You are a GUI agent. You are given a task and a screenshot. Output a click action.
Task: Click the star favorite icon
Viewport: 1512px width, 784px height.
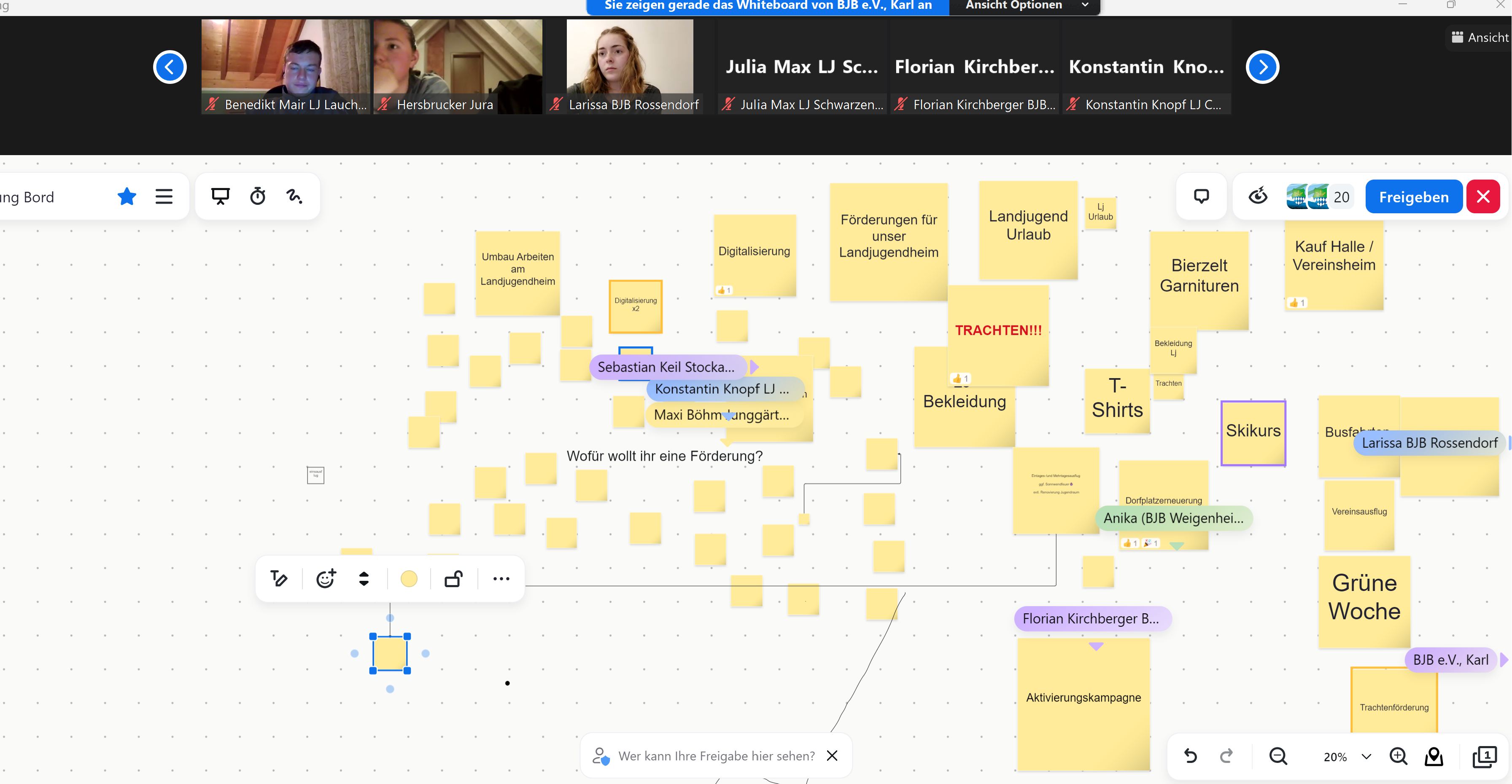(127, 196)
